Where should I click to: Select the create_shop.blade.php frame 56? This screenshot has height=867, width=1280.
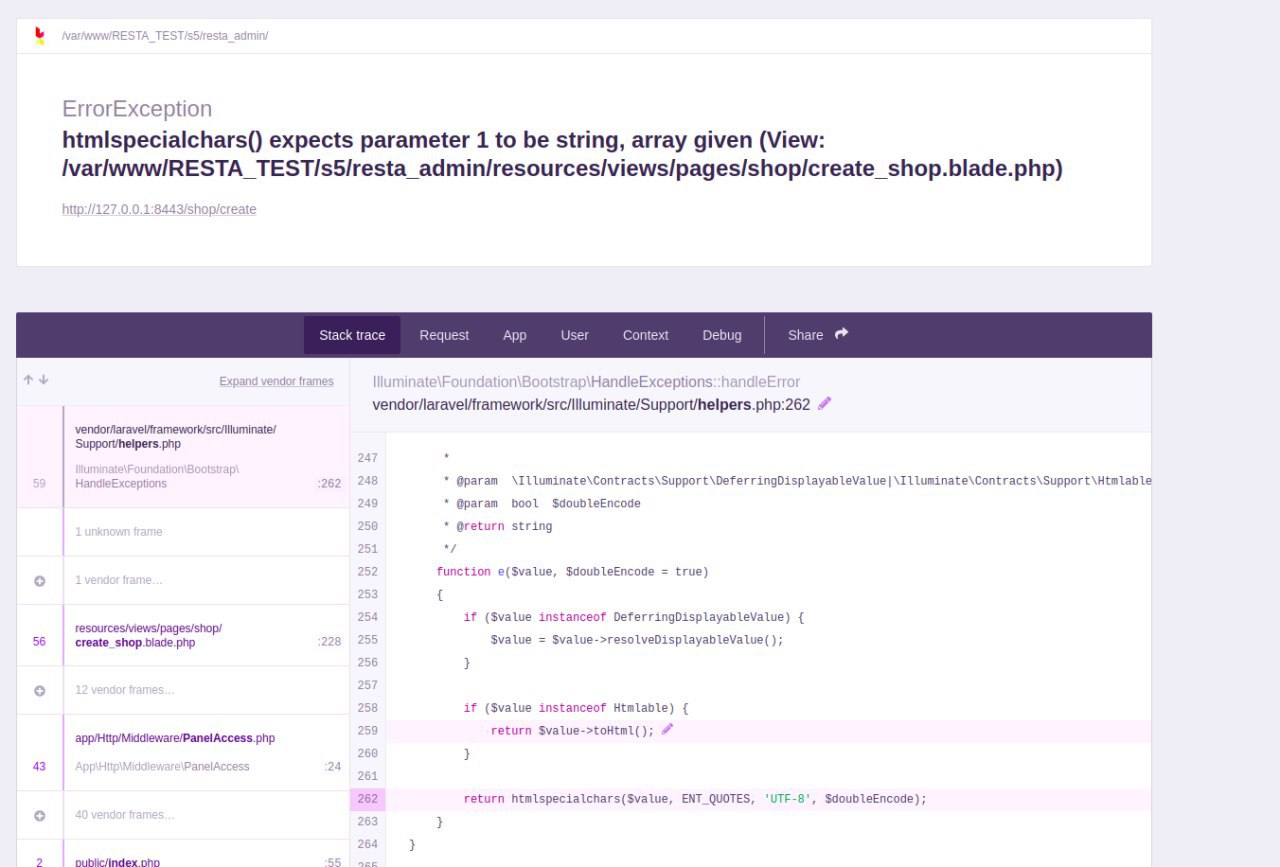pyautogui.click(x=183, y=635)
